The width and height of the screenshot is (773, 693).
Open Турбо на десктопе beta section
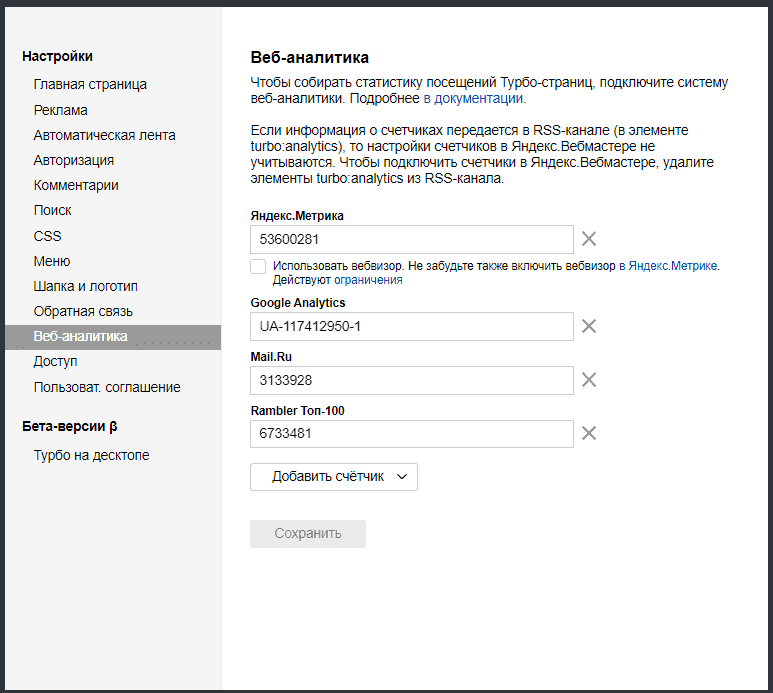click(91, 455)
